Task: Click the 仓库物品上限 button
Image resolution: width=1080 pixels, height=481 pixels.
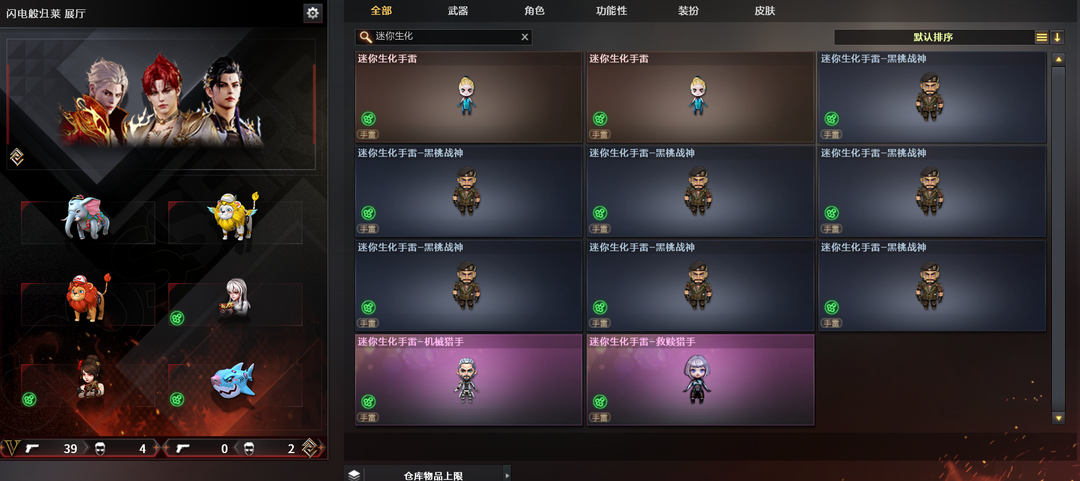Action: click(433, 475)
